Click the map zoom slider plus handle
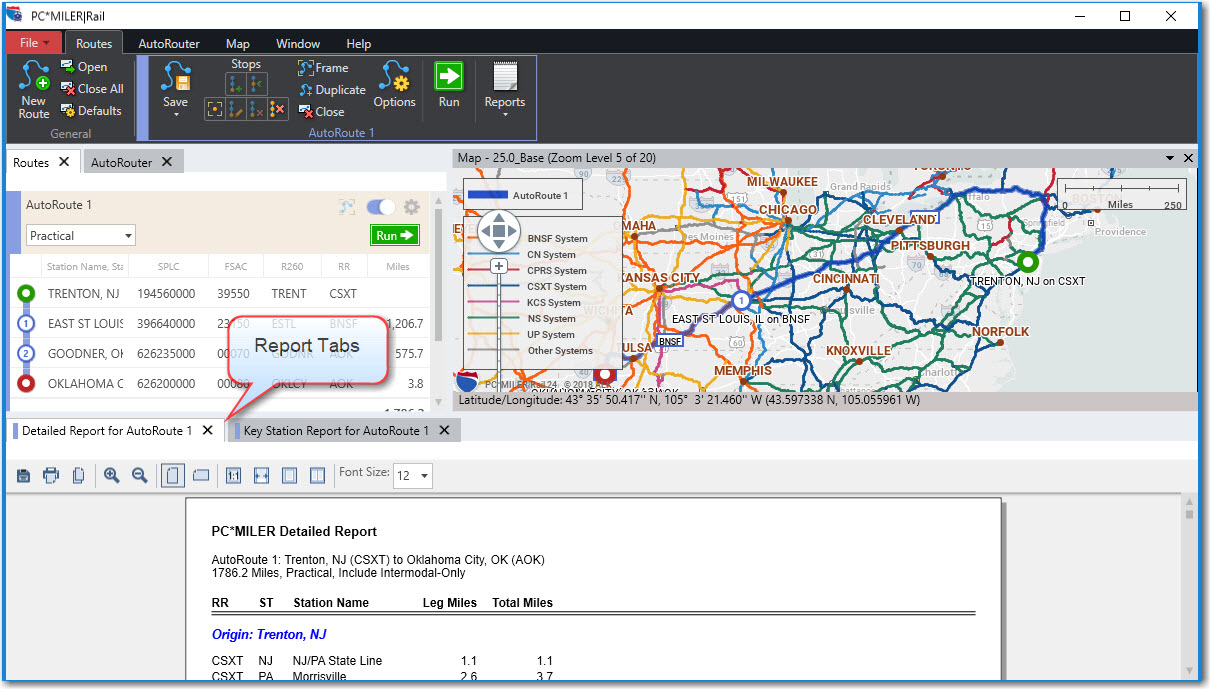Screen dimensions: 1210x689 coord(498,266)
